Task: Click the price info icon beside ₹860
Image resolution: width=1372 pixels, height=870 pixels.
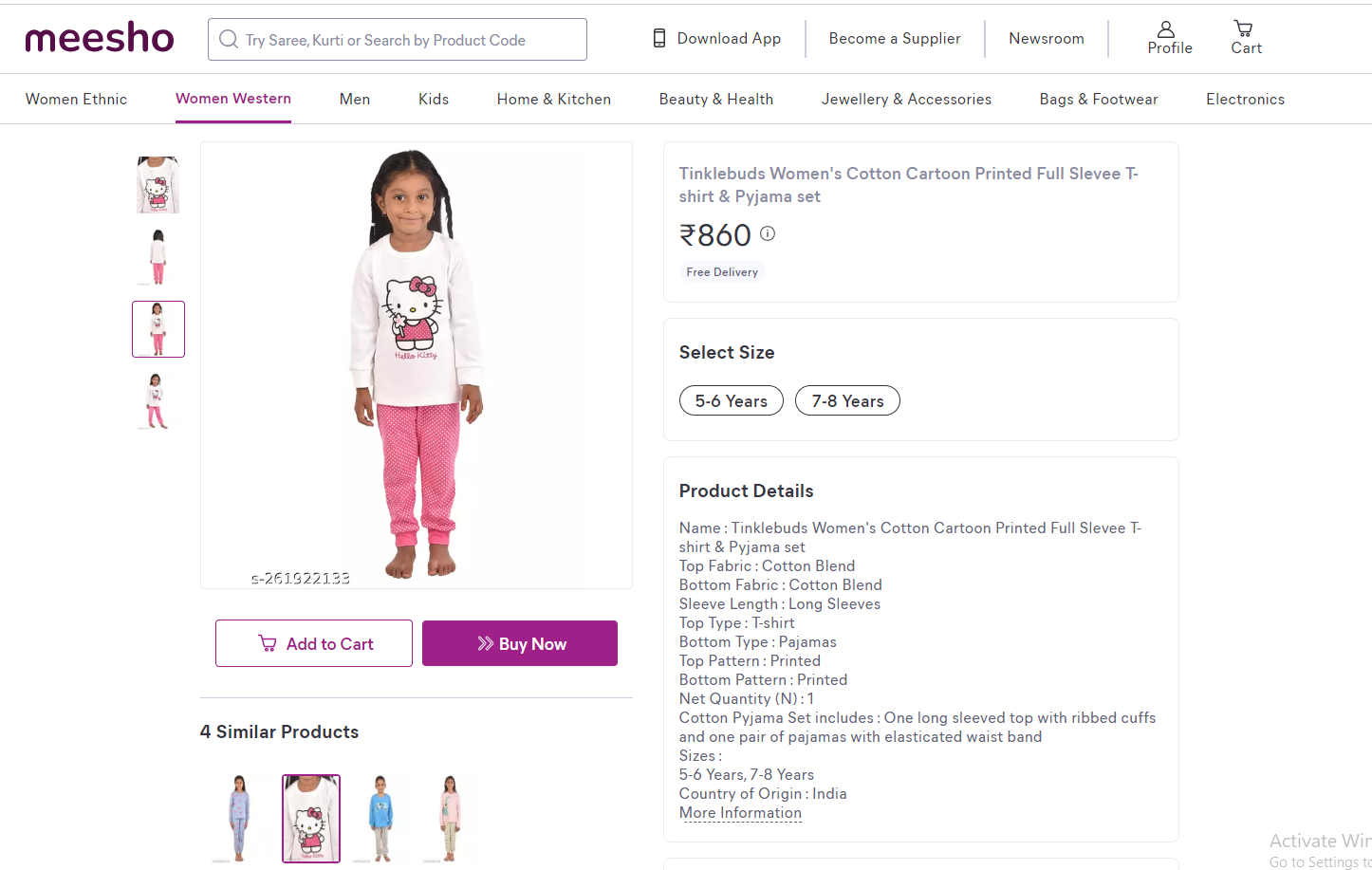Action: click(x=768, y=233)
